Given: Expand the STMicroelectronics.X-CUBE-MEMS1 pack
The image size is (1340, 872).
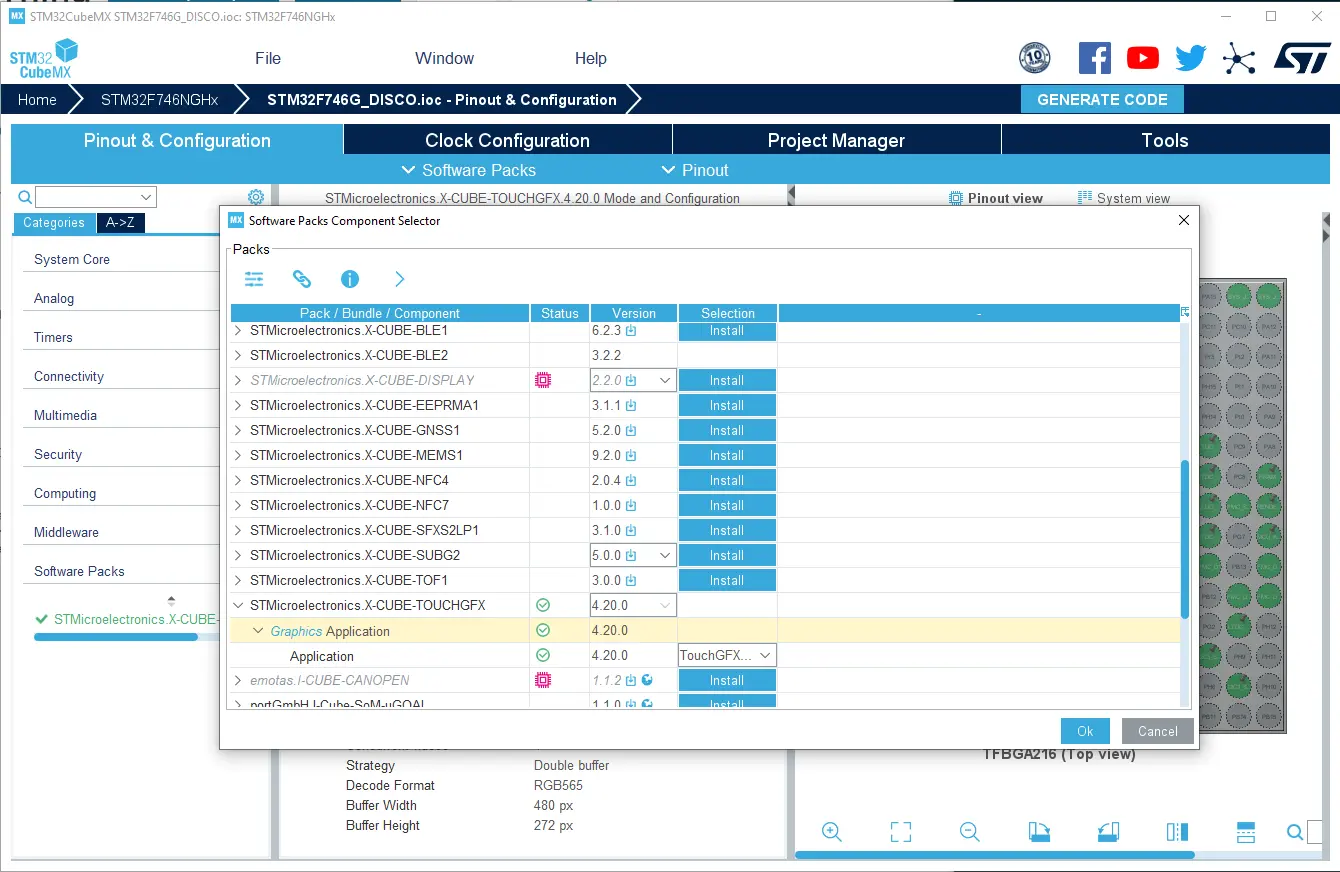Looking at the screenshot, I should point(238,455).
